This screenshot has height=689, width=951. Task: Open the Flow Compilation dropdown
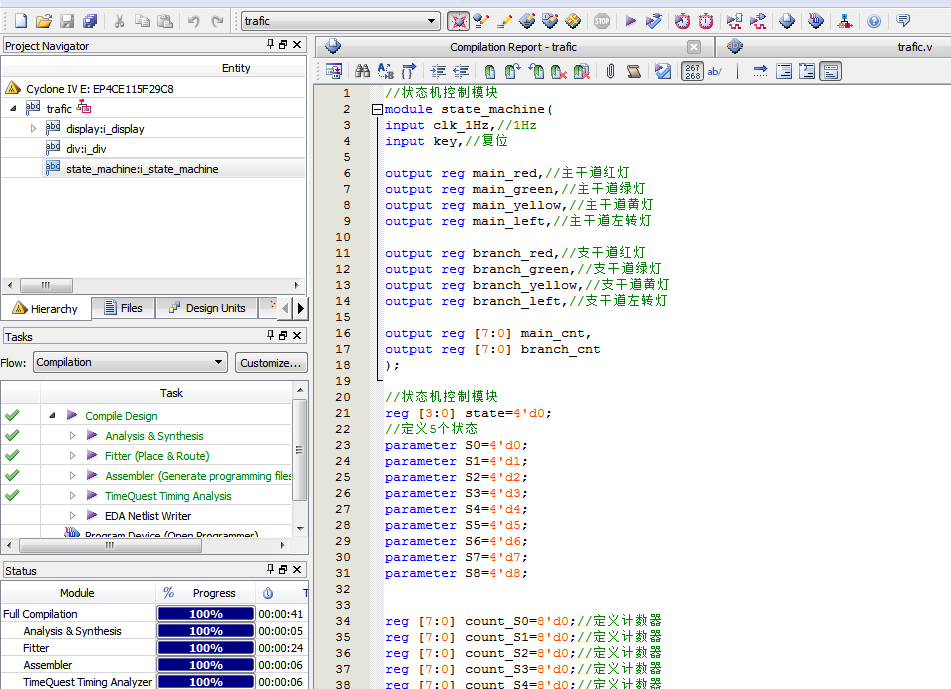tap(219, 362)
